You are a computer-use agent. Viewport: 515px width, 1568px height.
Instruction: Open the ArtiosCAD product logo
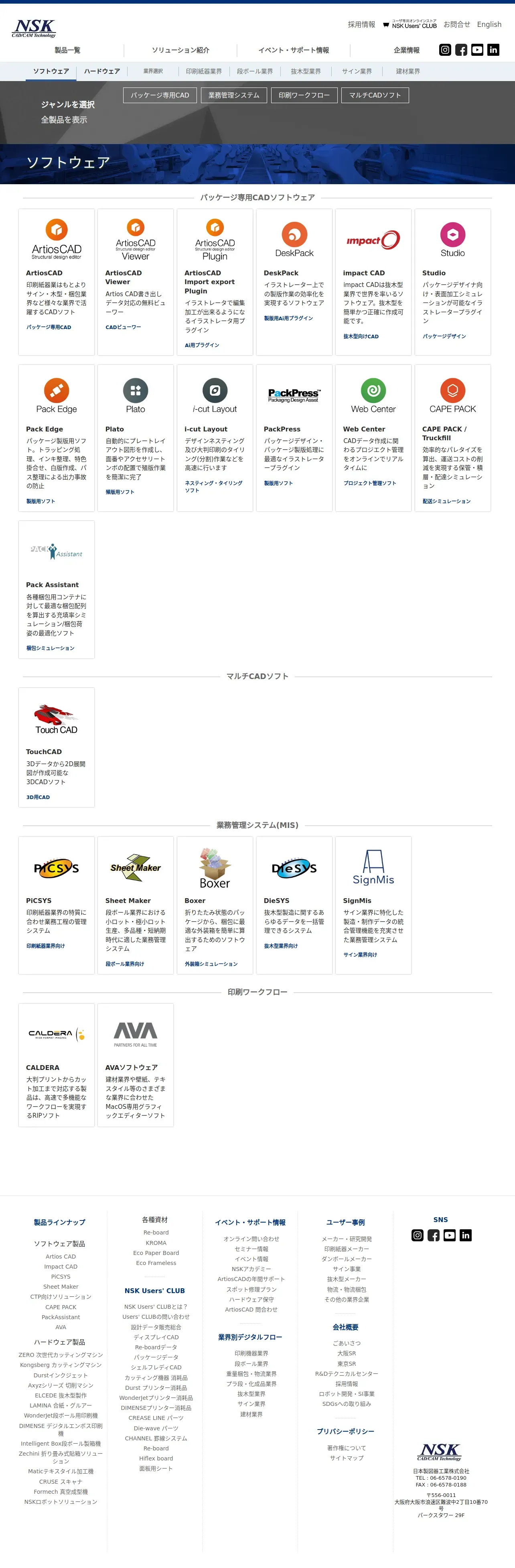tap(57, 239)
